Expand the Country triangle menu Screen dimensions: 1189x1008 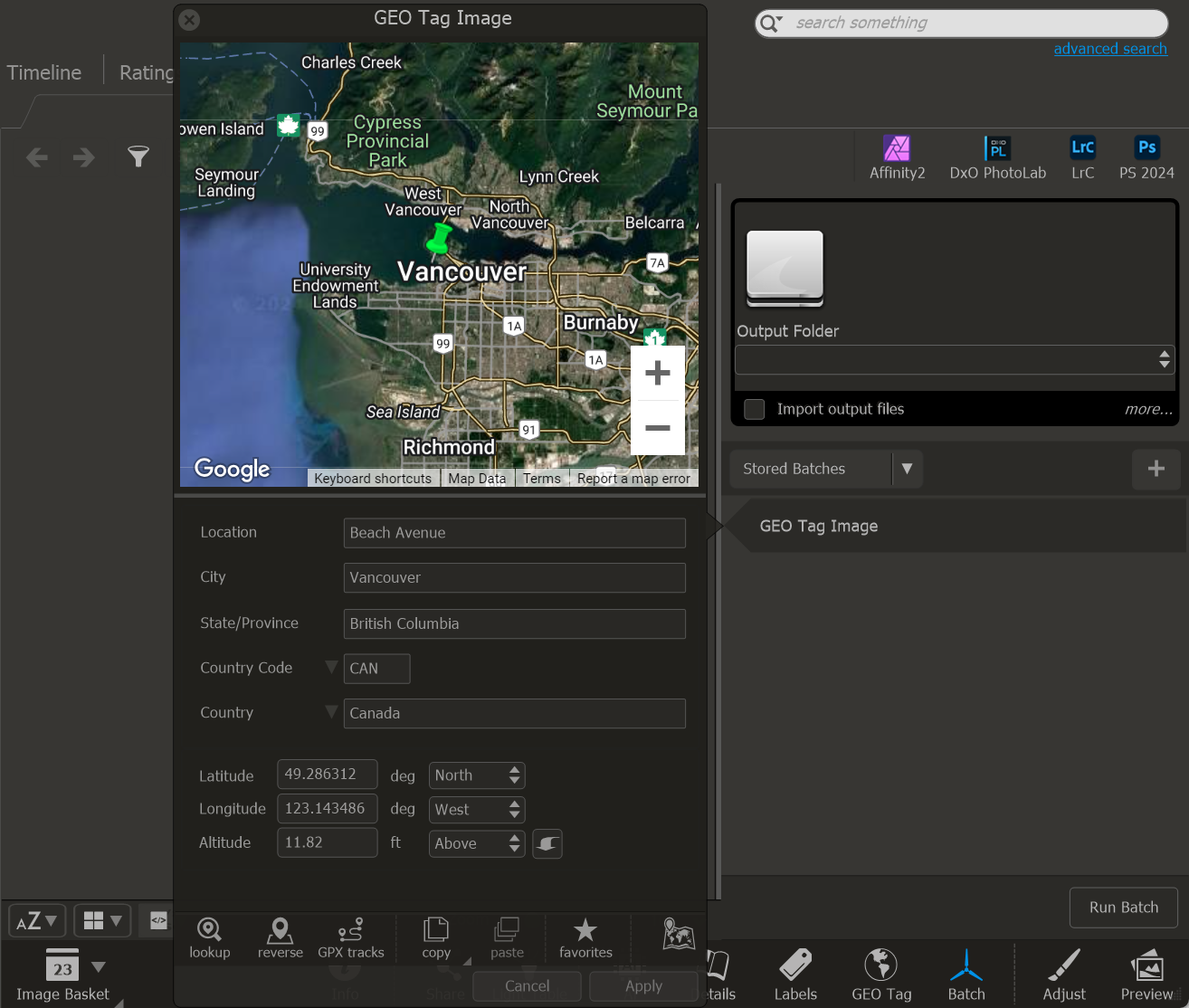tap(331, 711)
